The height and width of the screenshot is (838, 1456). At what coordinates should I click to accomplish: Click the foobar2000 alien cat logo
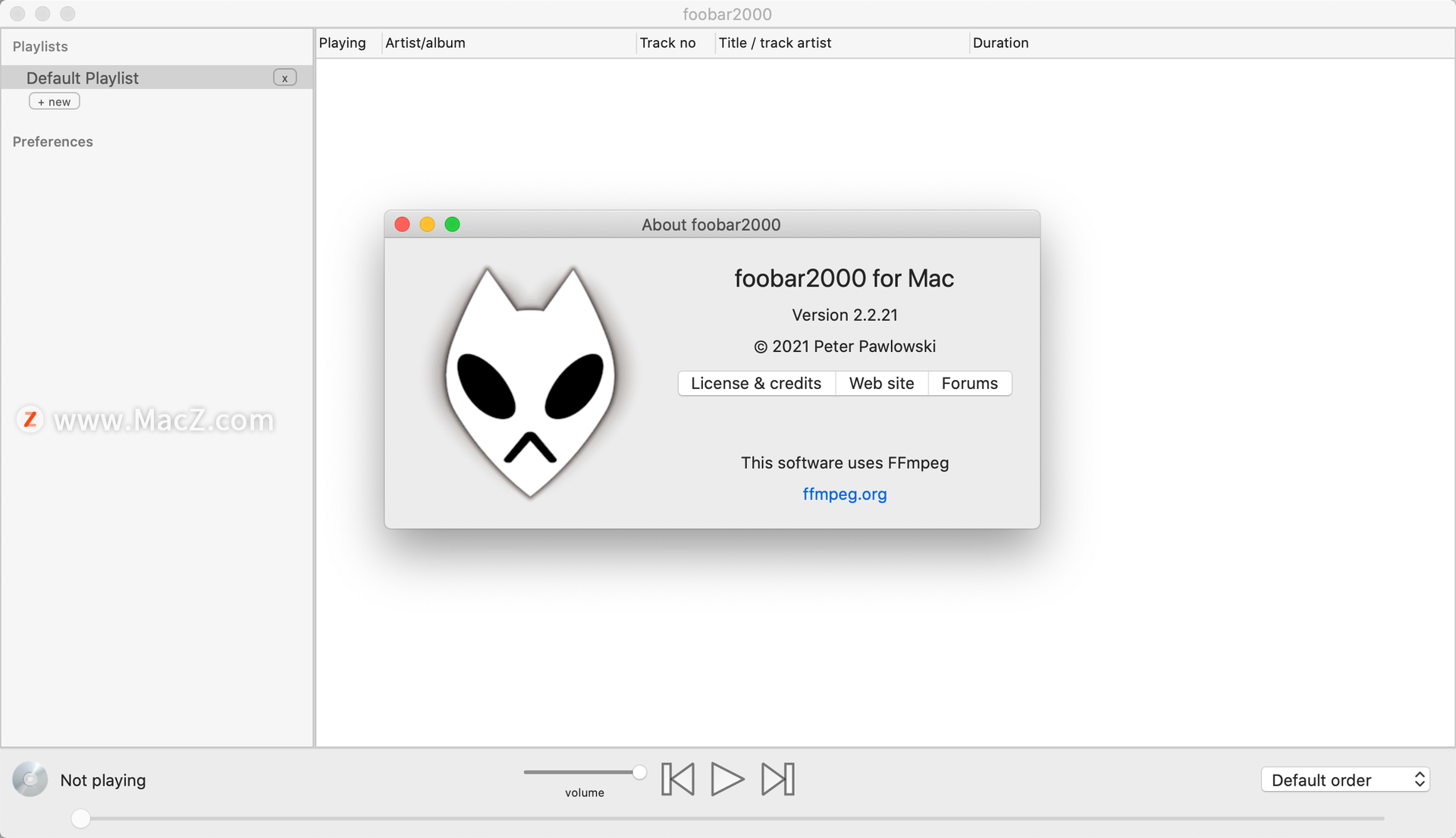[x=530, y=382]
